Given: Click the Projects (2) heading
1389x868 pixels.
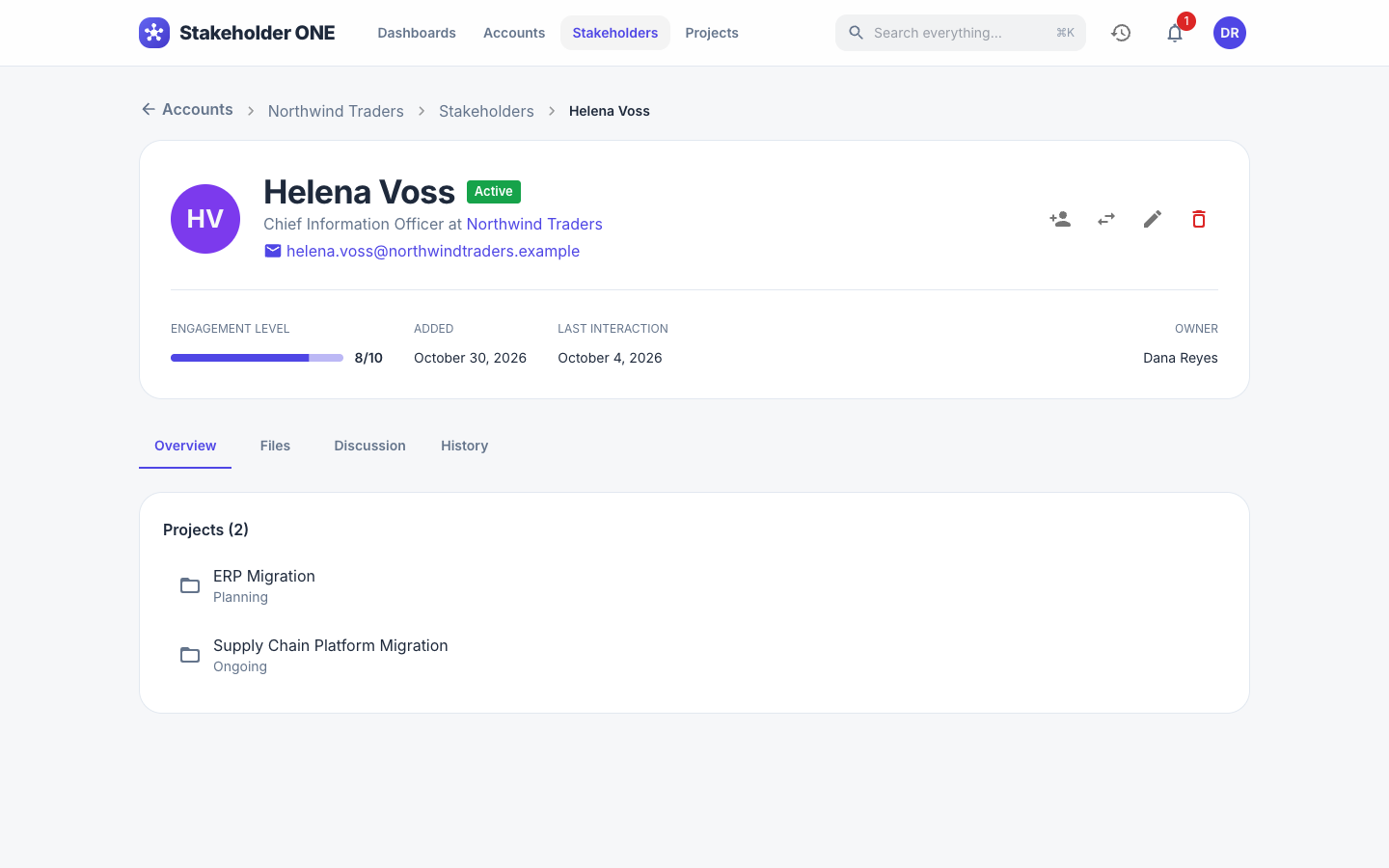Looking at the screenshot, I should tap(205, 529).
